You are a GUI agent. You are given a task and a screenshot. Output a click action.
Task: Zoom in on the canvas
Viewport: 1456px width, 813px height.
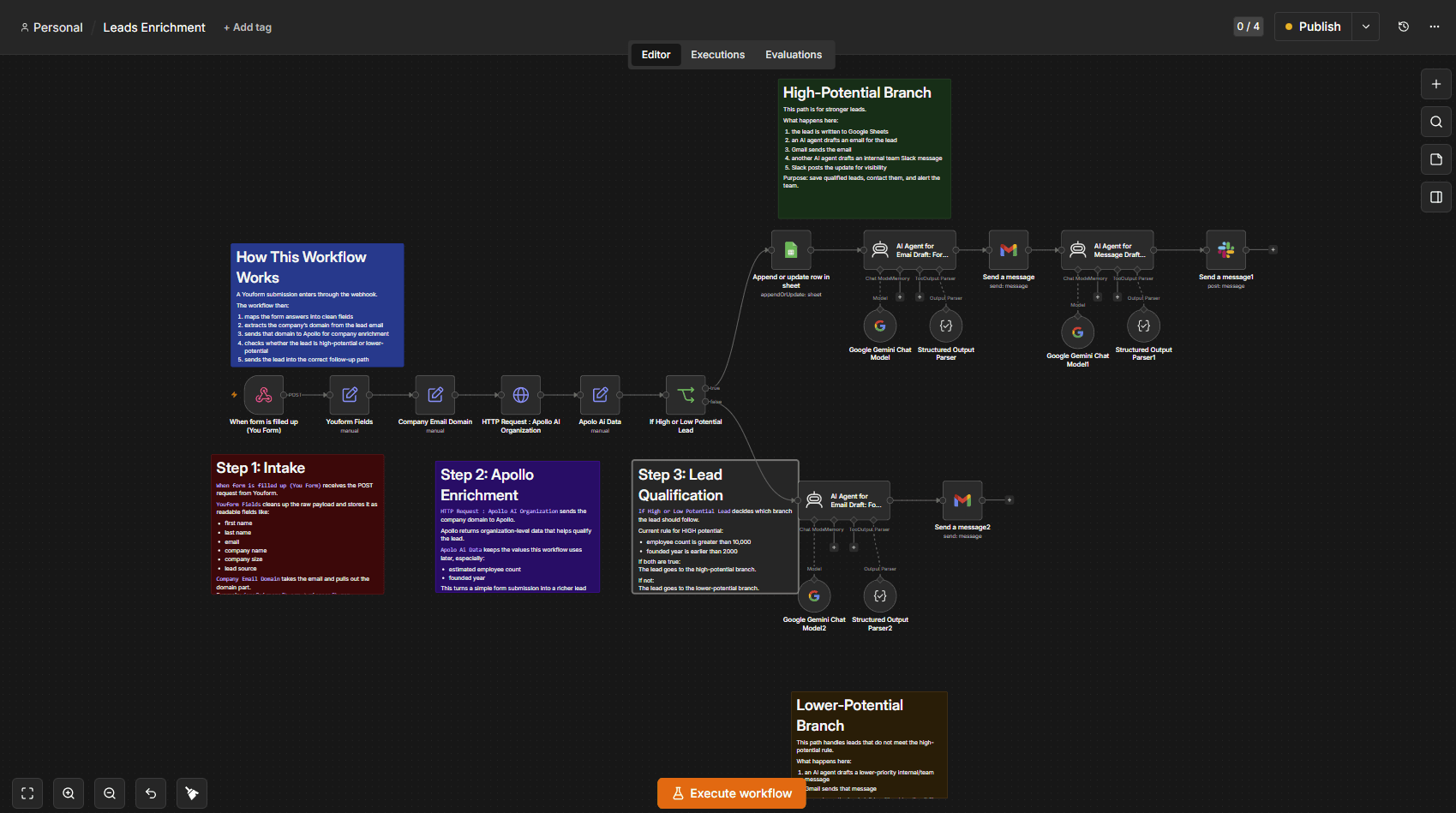tap(69, 793)
